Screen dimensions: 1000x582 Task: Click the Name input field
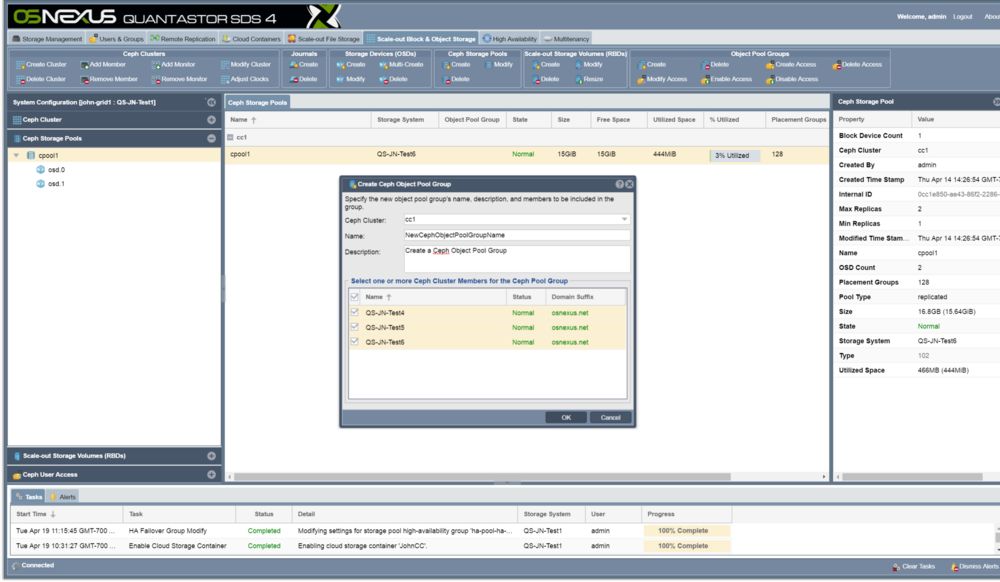click(517, 235)
